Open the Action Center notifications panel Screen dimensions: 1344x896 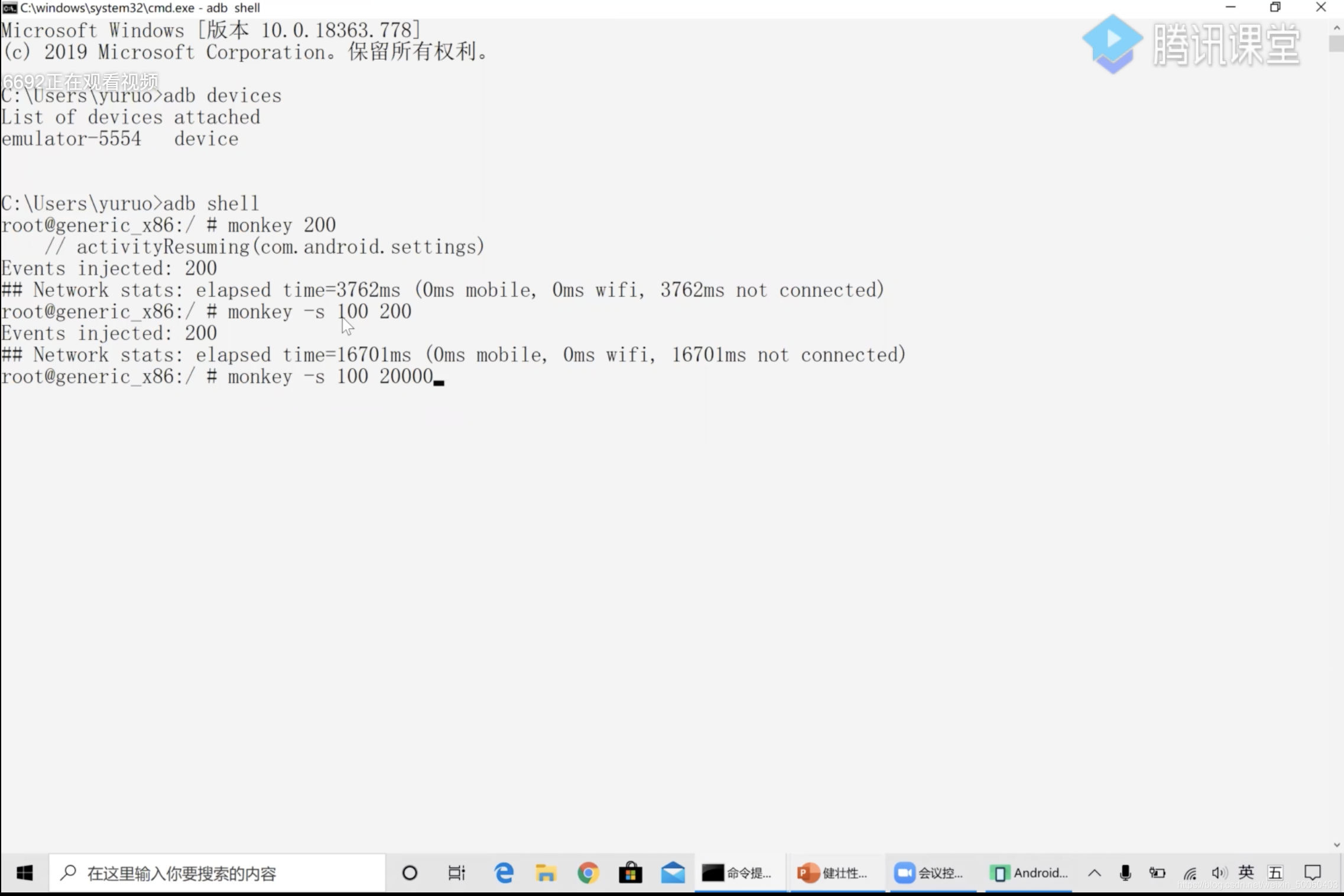click(1312, 873)
